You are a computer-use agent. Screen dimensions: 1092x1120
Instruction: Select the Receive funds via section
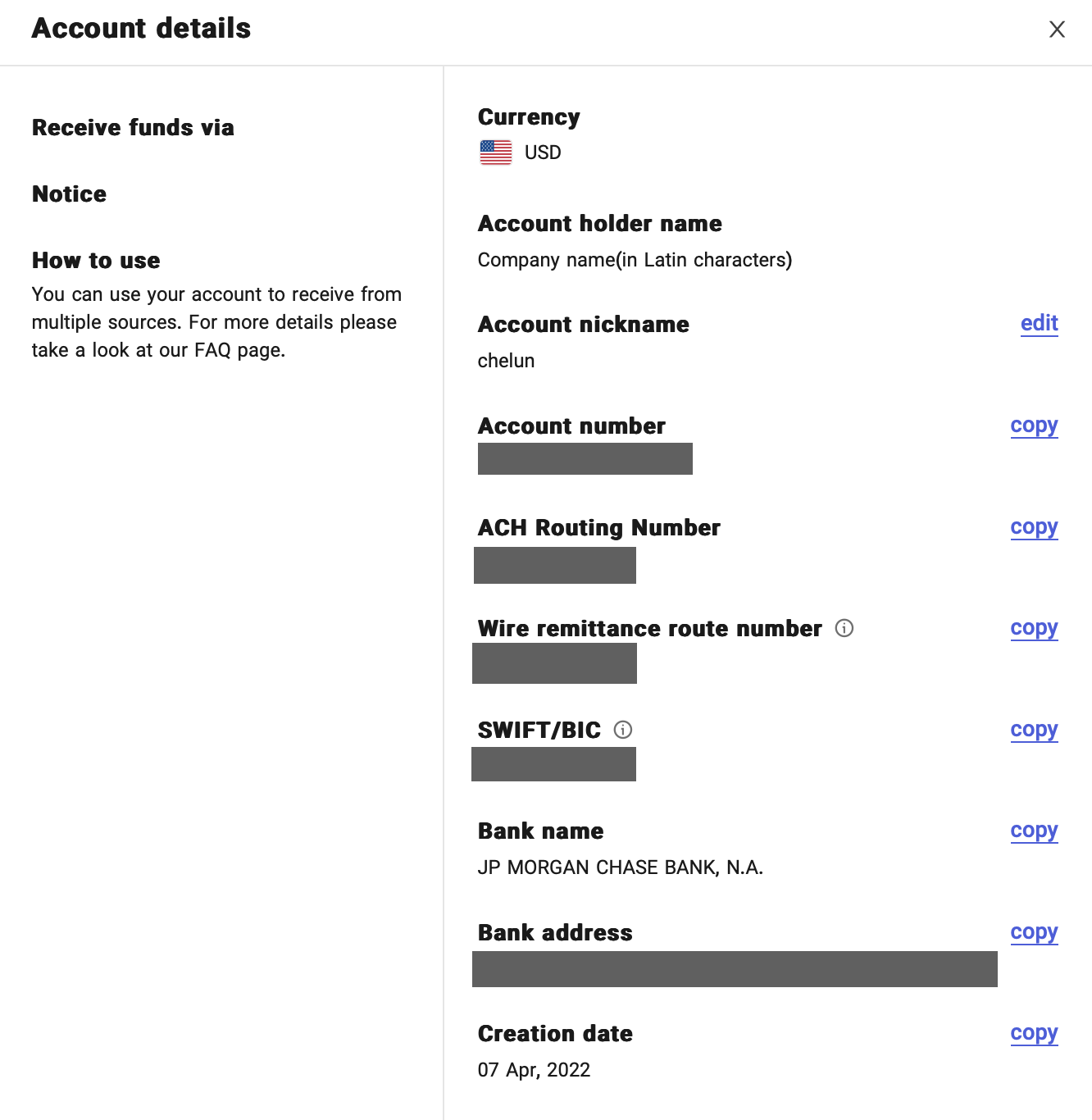tap(133, 128)
